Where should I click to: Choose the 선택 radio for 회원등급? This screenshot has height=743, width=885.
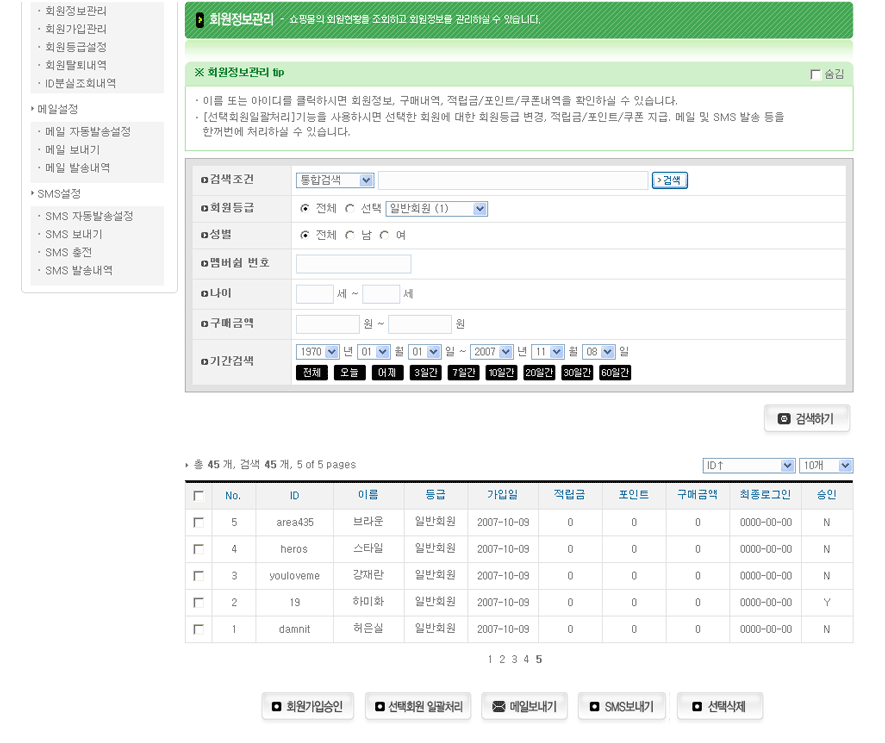coord(350,208)
